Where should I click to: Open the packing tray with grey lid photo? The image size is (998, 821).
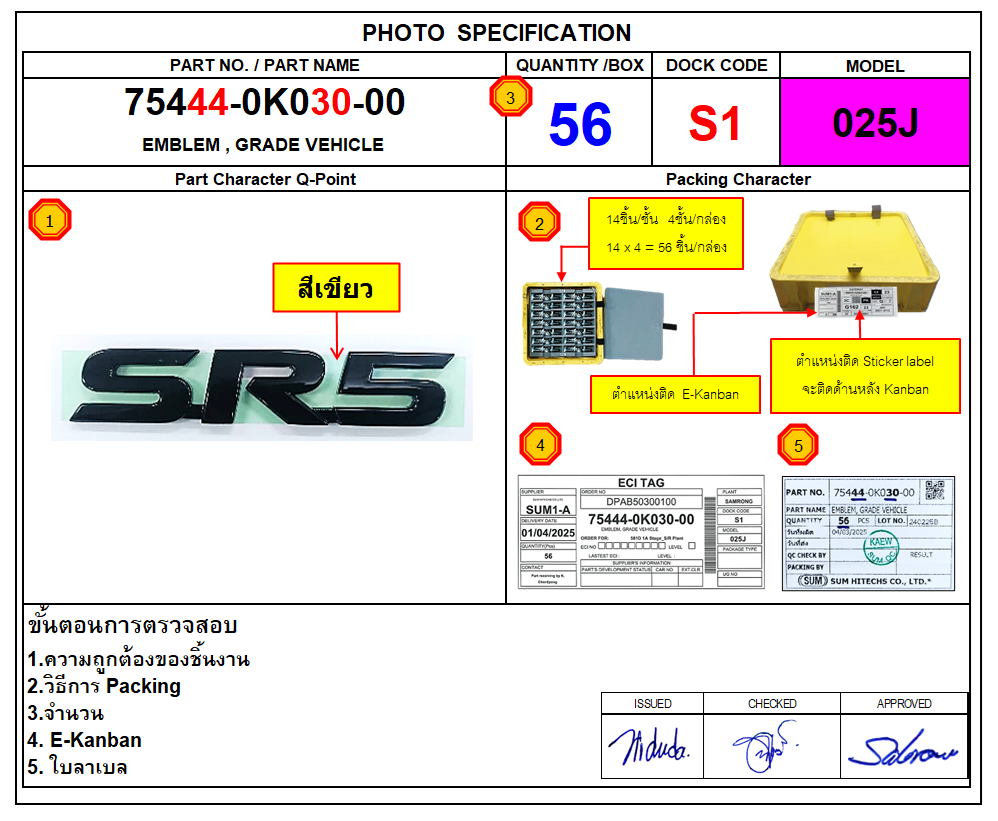[599, 323]
